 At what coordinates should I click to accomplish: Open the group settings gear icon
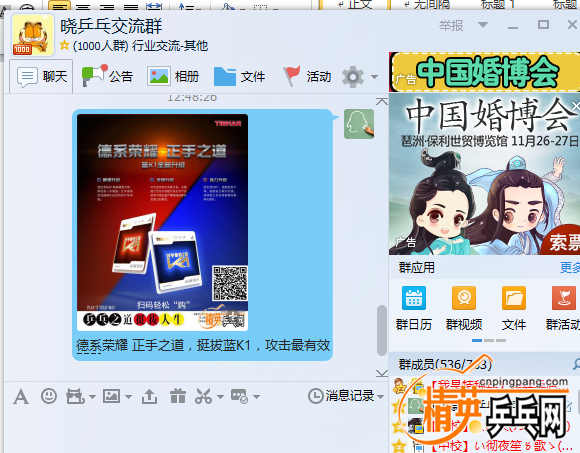click(353, 77)
